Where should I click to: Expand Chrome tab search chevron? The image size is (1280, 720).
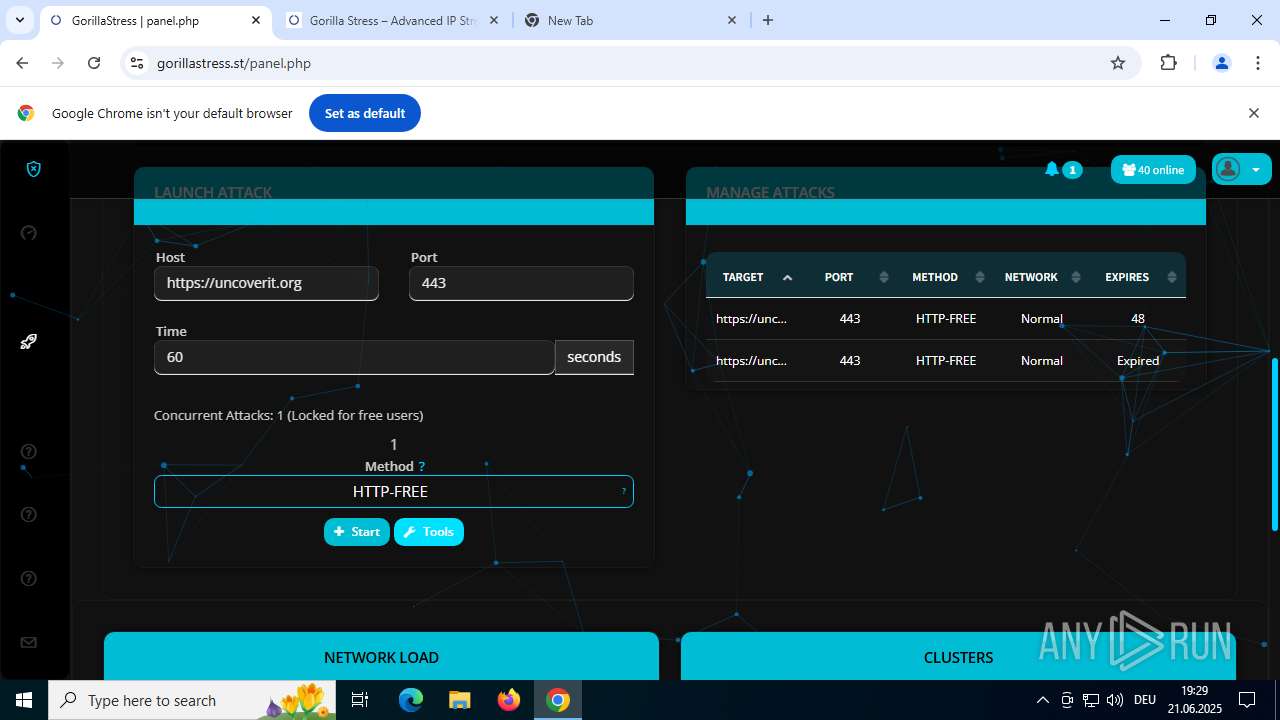tap(20, 20)
